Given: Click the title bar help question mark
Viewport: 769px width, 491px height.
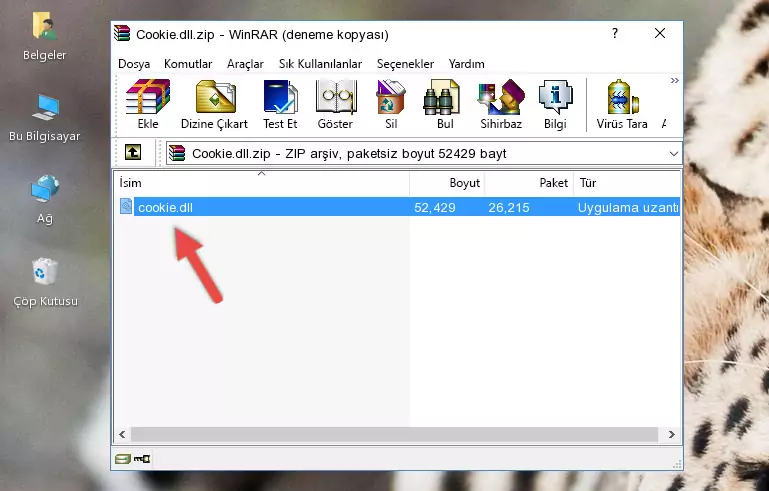Looking at the screenshot, I should tap(615, 33).
